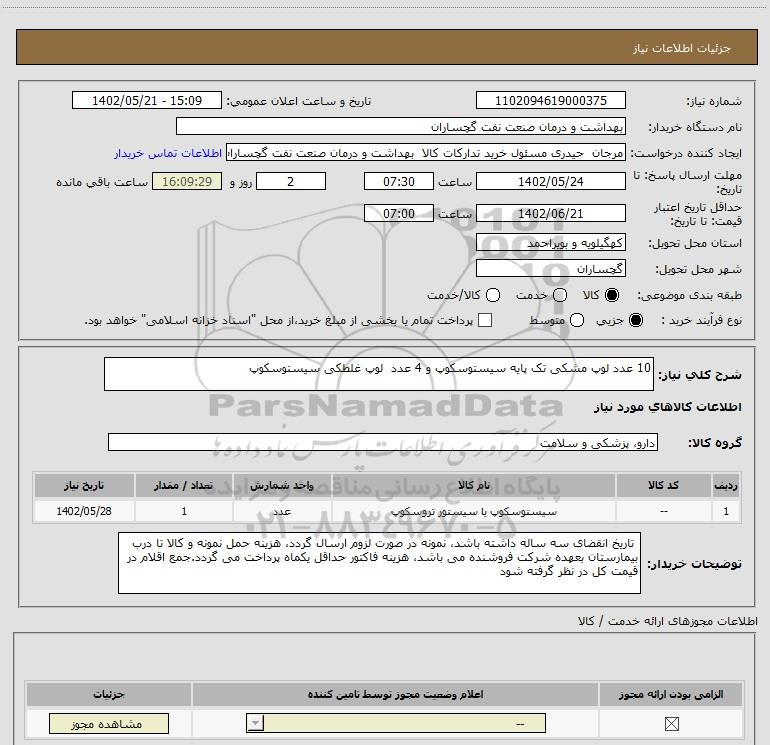The height and width of the screenshot is (745, 770).
Task: Select the خدمت radio button
Action: tap(560, 295)
